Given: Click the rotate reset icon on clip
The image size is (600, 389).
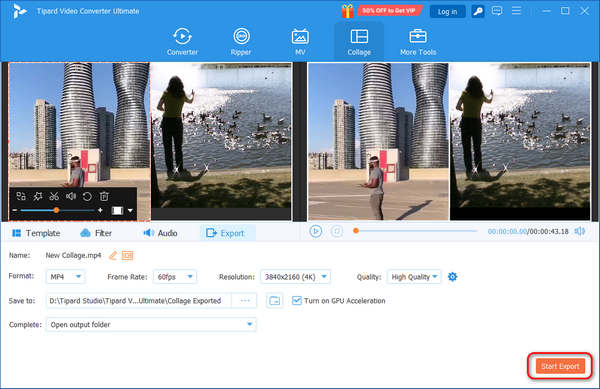Looking at the screenshot, I should point(87,196).
